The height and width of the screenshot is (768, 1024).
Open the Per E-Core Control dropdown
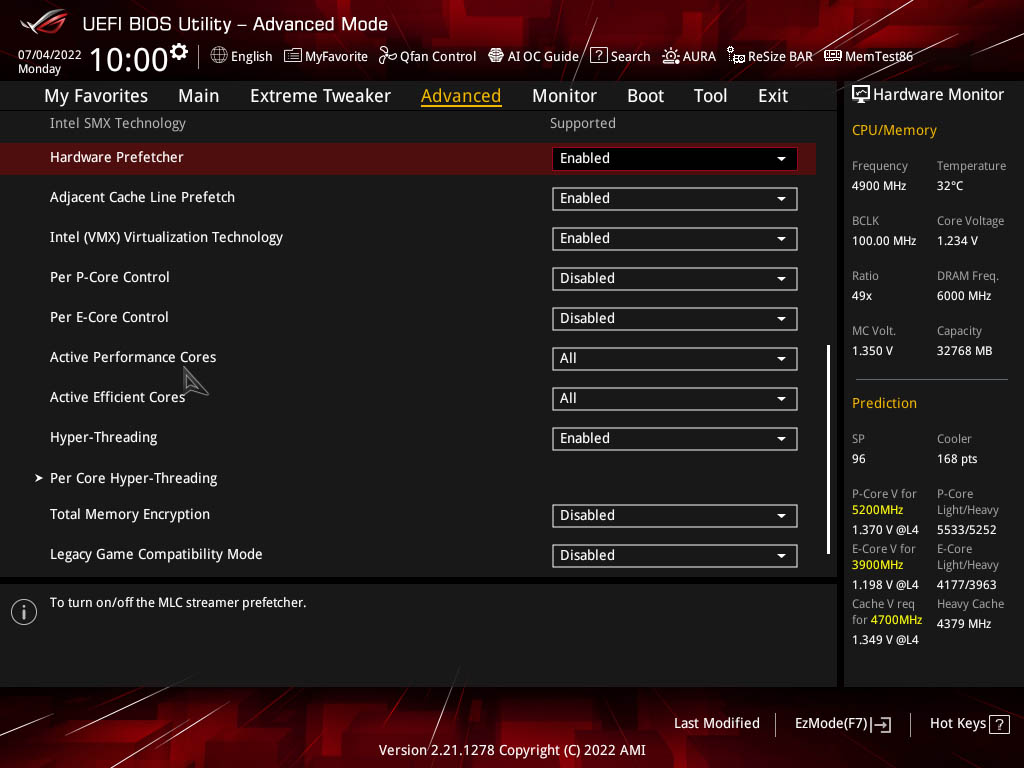coord(674,318)
